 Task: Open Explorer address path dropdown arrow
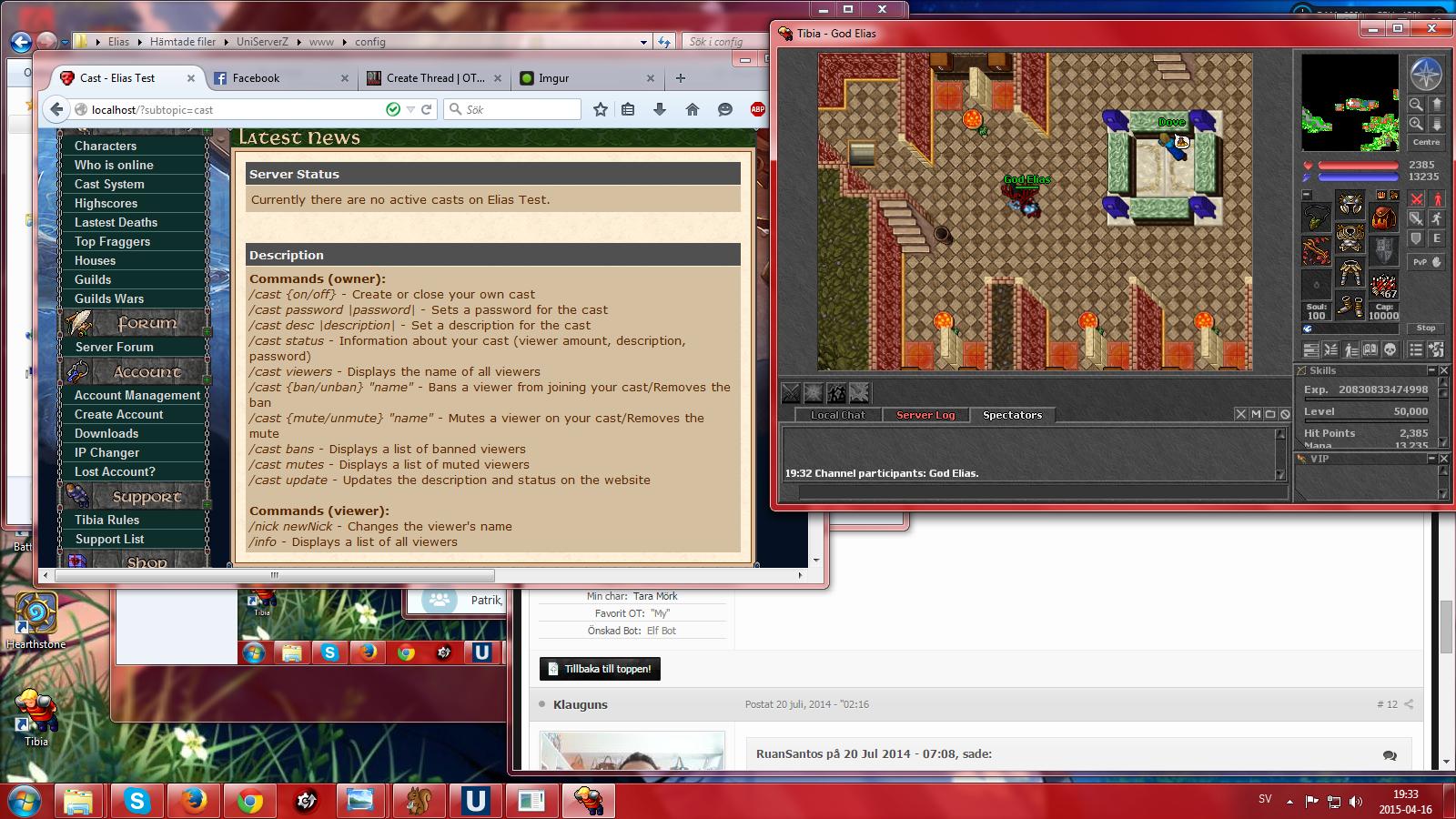coord(643,42)
